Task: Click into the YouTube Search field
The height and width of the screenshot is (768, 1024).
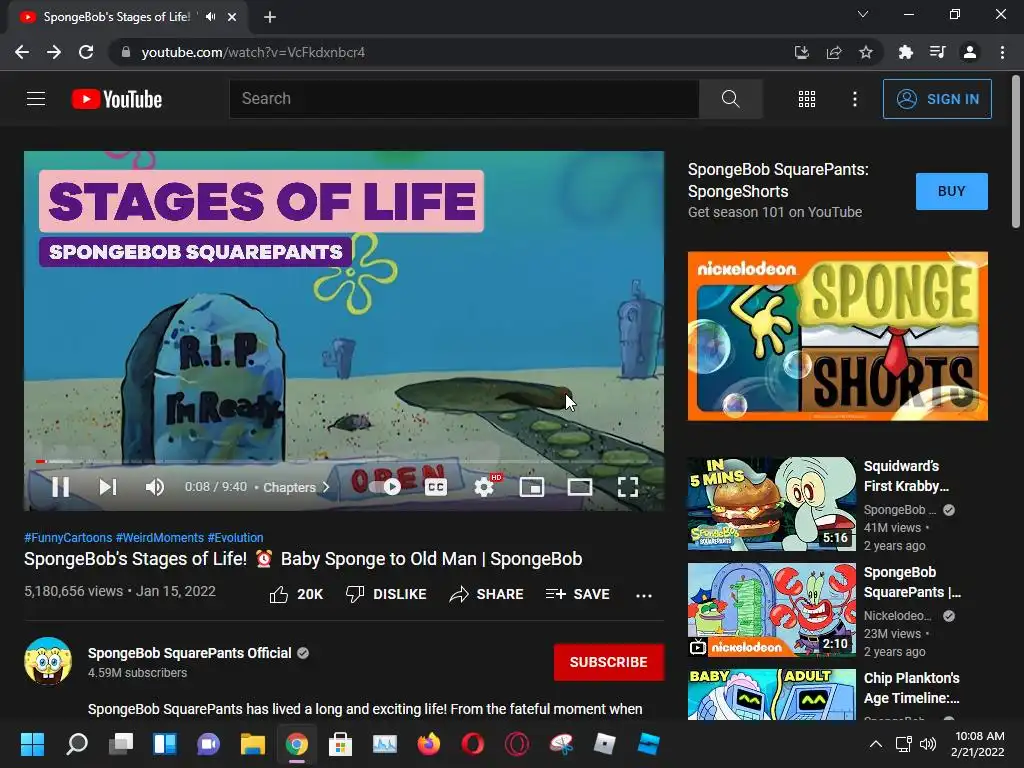Action: coord(464,99)
